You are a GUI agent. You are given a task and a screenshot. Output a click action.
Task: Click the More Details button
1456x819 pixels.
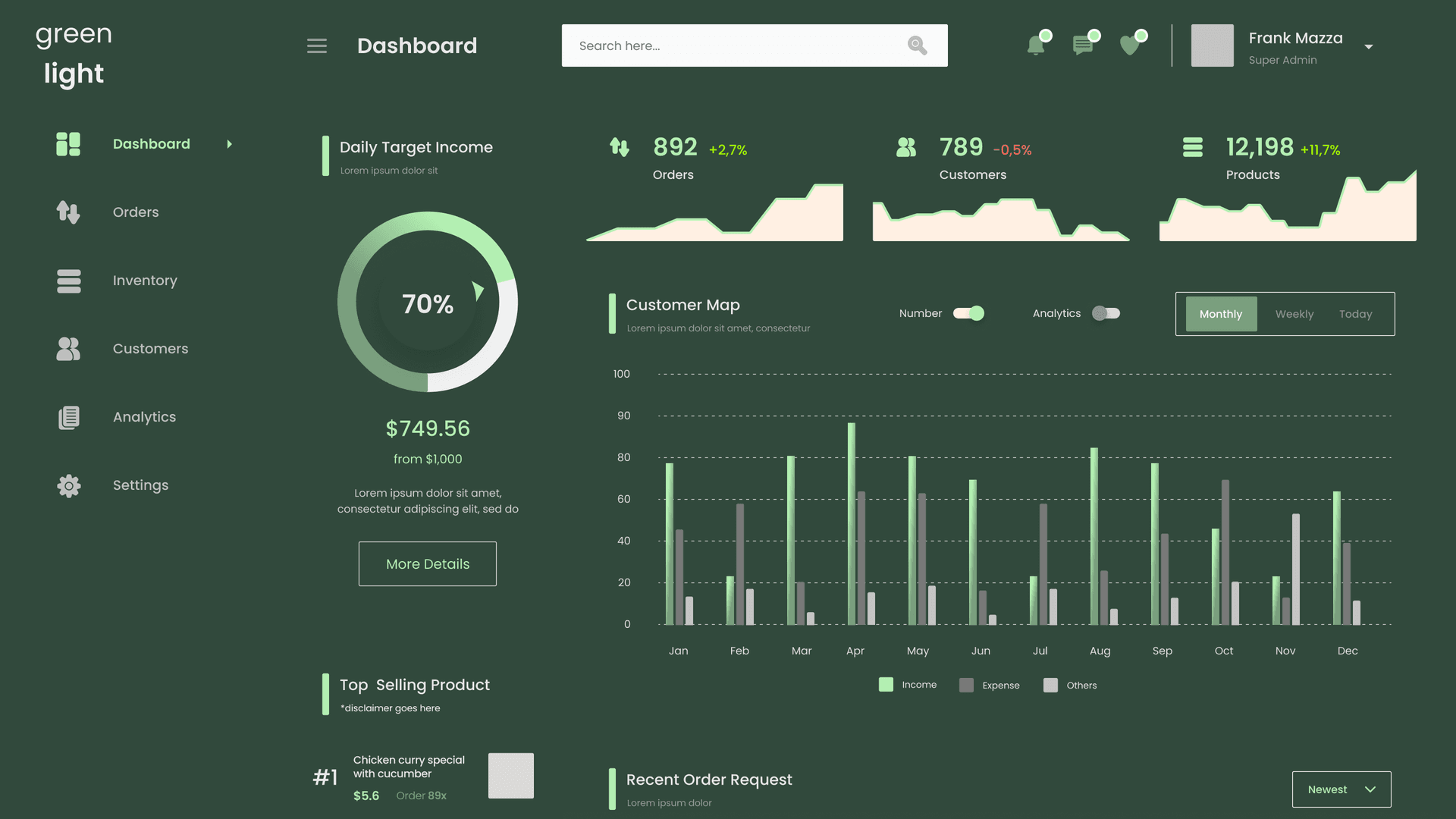click(x=427, y=563)
